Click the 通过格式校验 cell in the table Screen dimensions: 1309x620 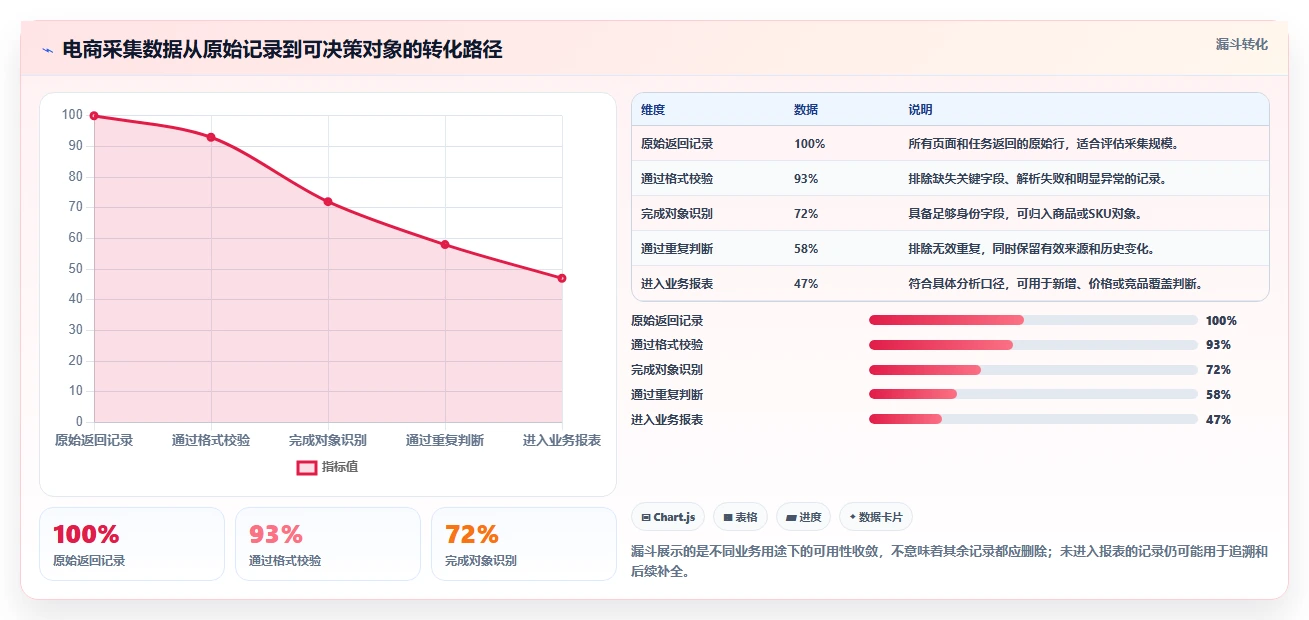677,179
